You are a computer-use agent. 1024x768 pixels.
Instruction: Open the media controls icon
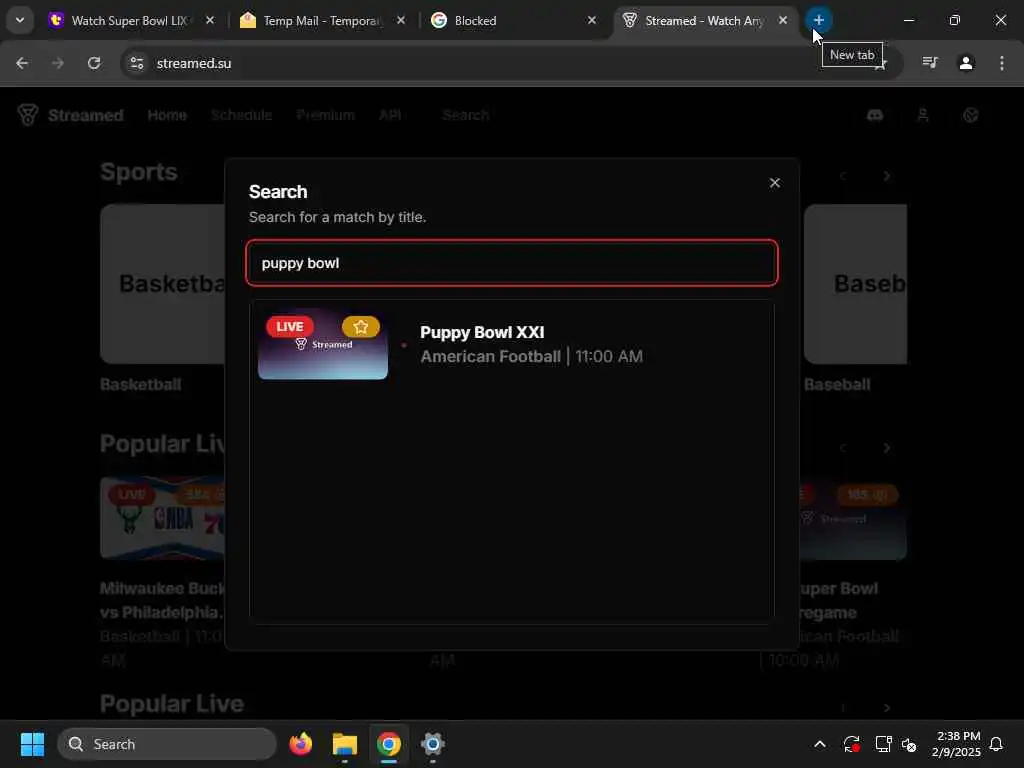(930, 63)
